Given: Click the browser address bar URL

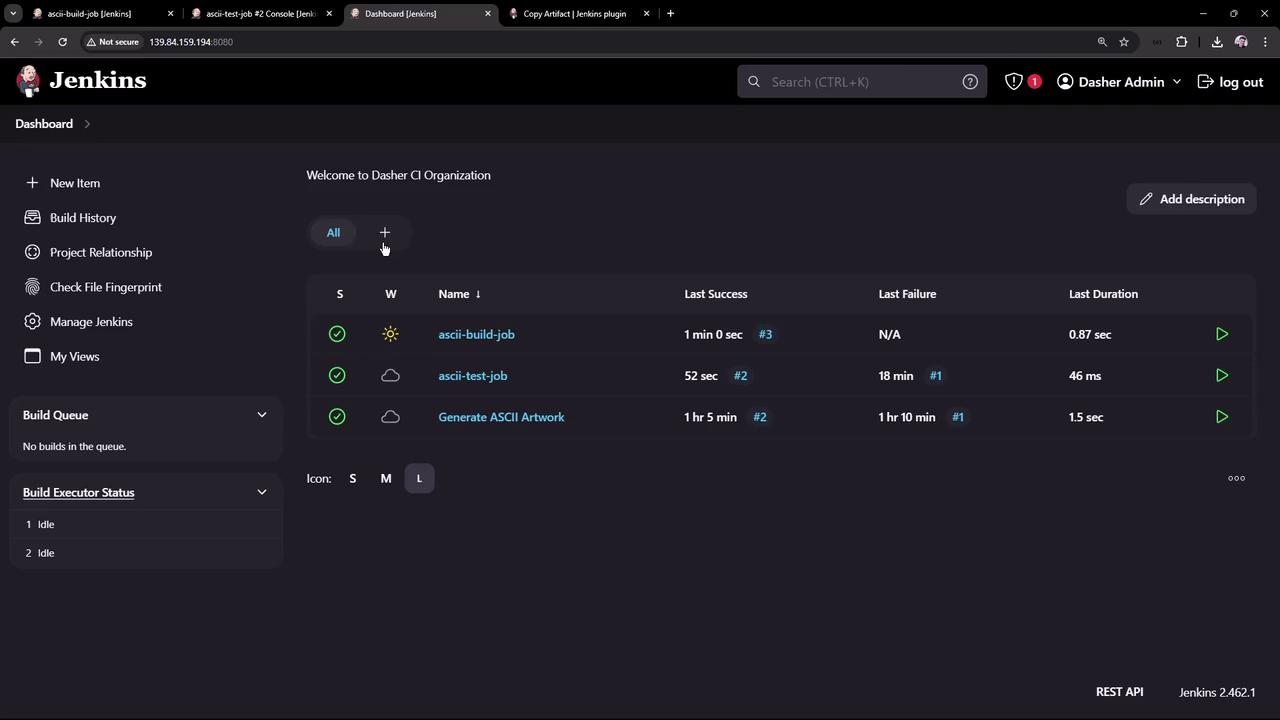Looking at the screenshot, I should click(x=191, y=42).
